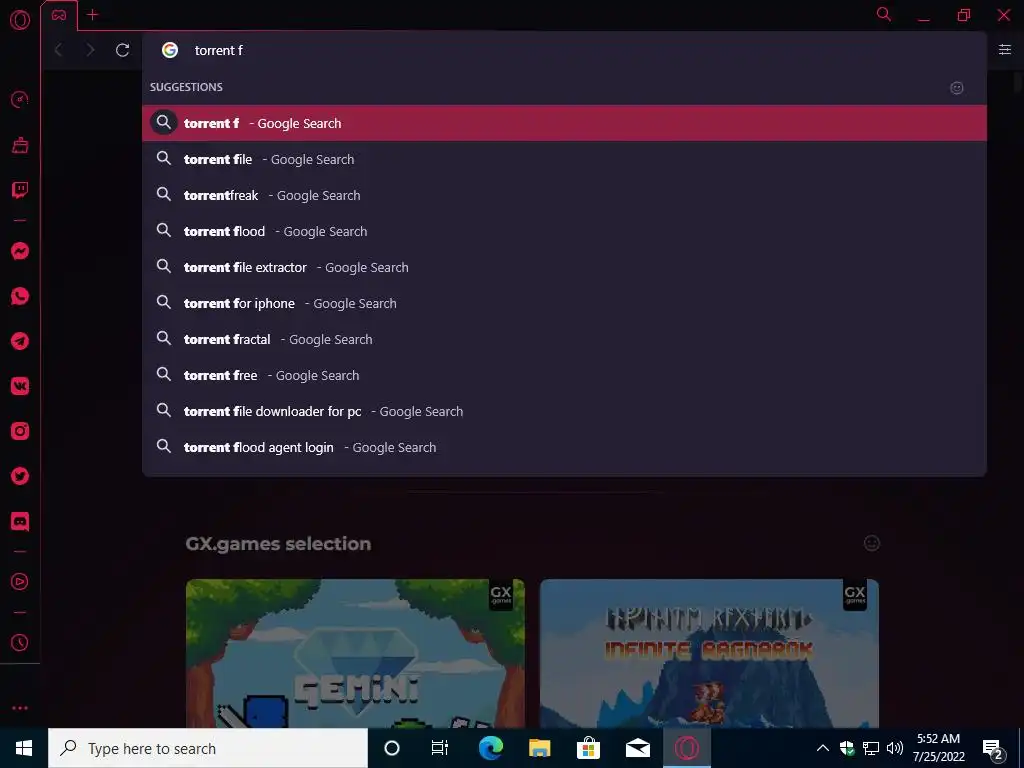Open the Infinite Ragnarok game thumbnail
This screenshot has width=1024, height=768.
click(x=709, y=653)
